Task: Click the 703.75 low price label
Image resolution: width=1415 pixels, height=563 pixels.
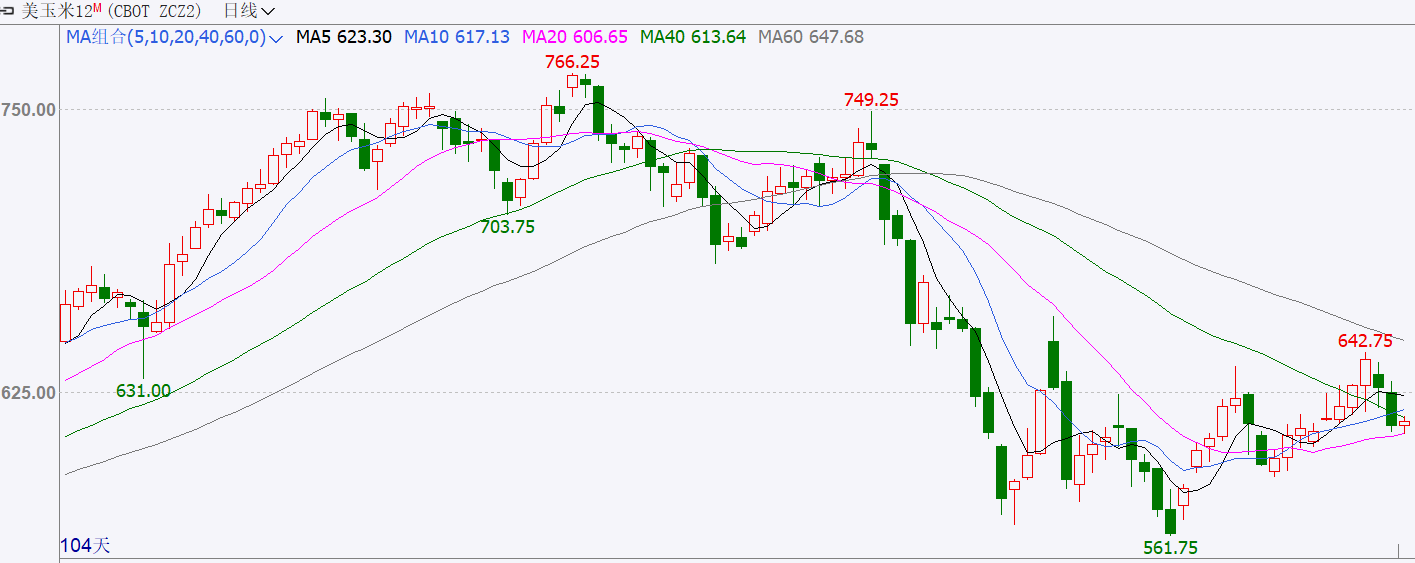Action: (507, 227)
